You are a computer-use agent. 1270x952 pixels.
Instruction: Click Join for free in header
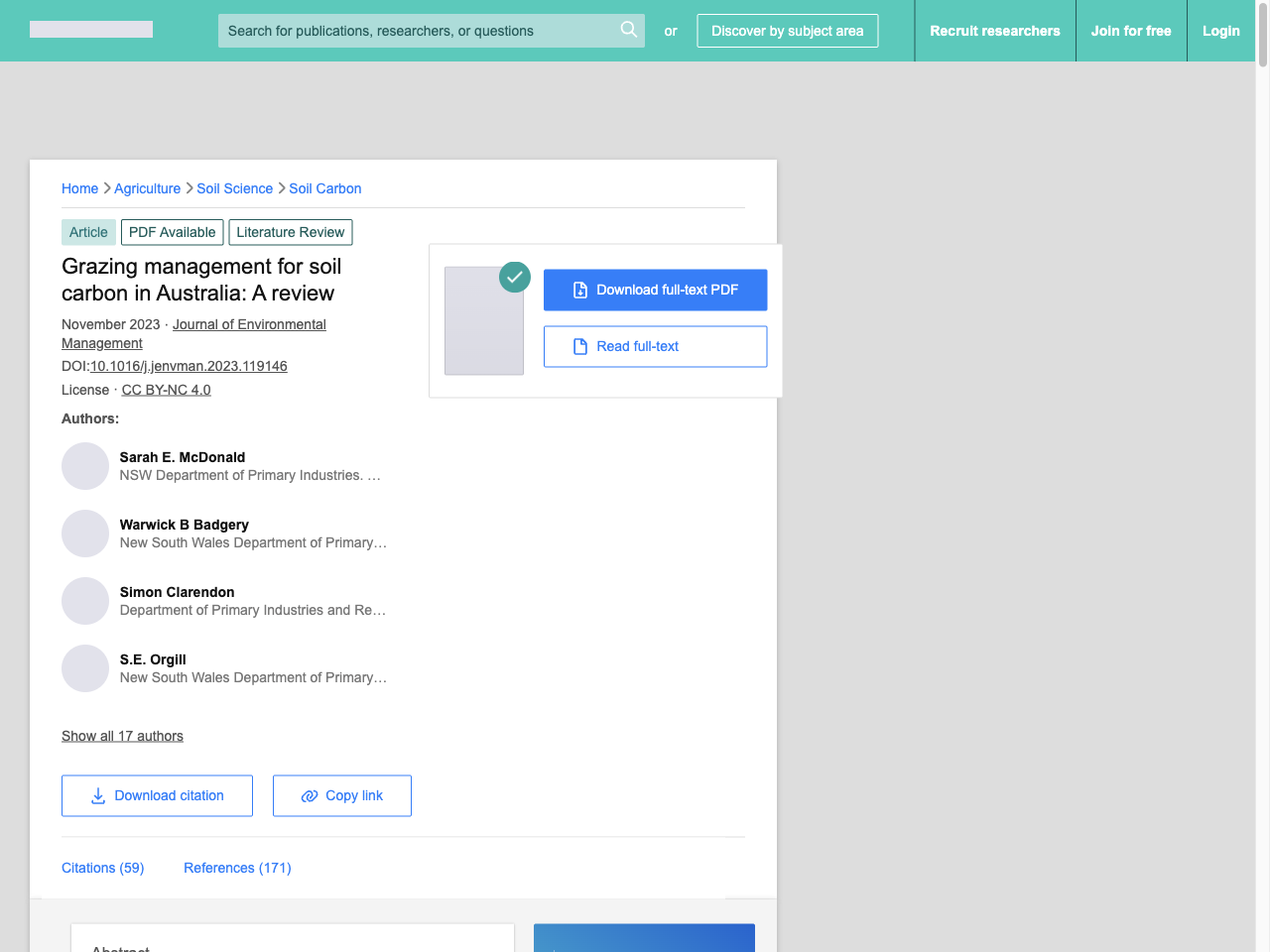click(1130, 31)
